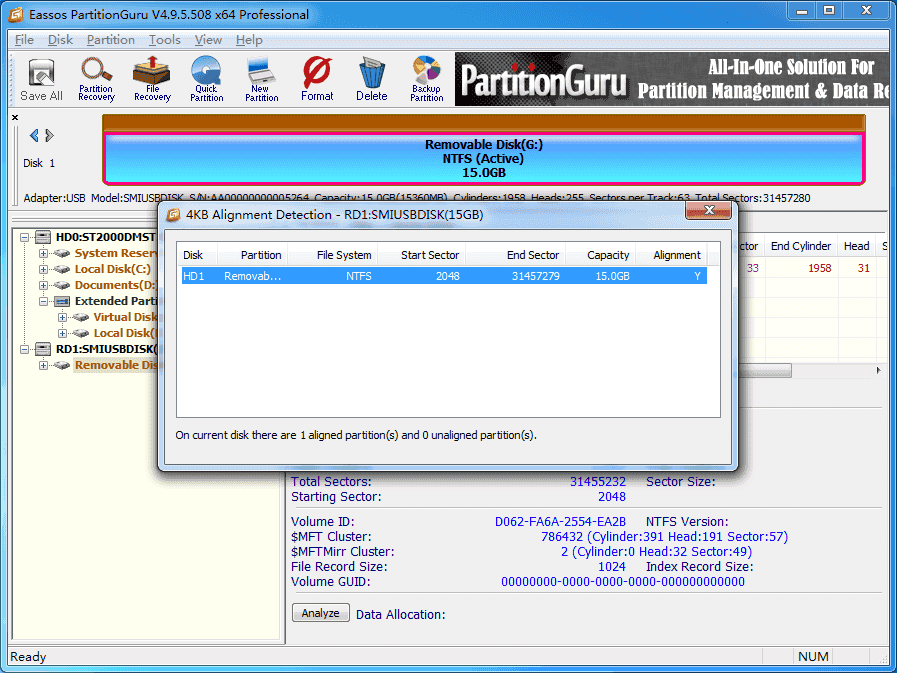This screenshot has width=897, height=673.
Task: Expand the System Reserved partition node
Action: [x=43, y=253]
